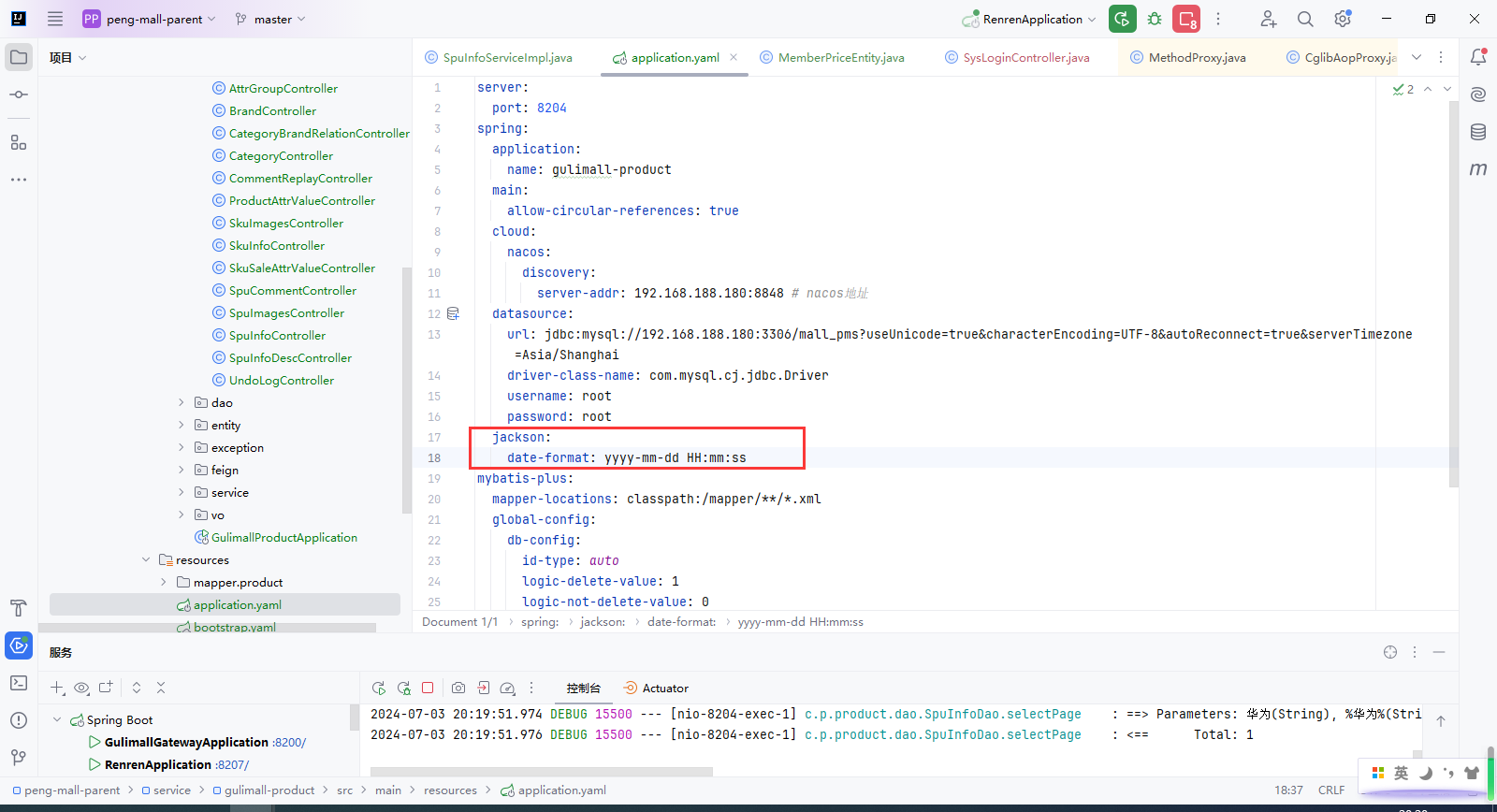Click CRLF line separator in status bar
The width and height of the screenshot is (1497, 812).
click(x=1331, y=790)
